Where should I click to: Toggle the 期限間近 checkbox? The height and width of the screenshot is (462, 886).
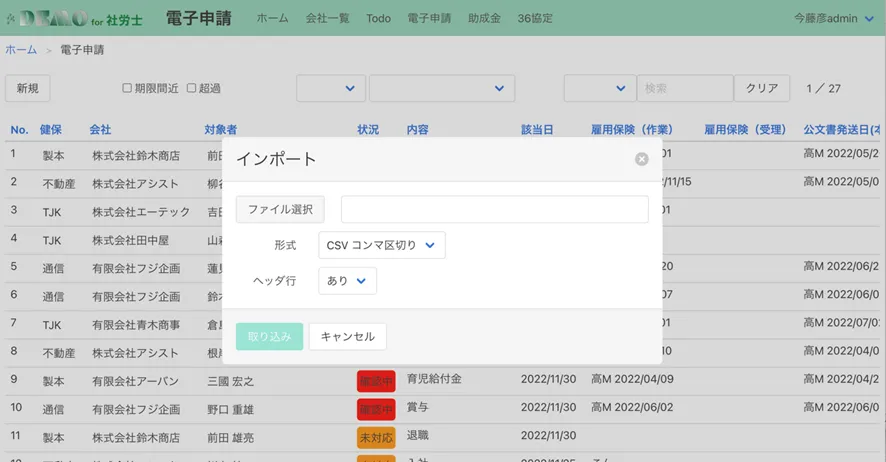(127, 88)
